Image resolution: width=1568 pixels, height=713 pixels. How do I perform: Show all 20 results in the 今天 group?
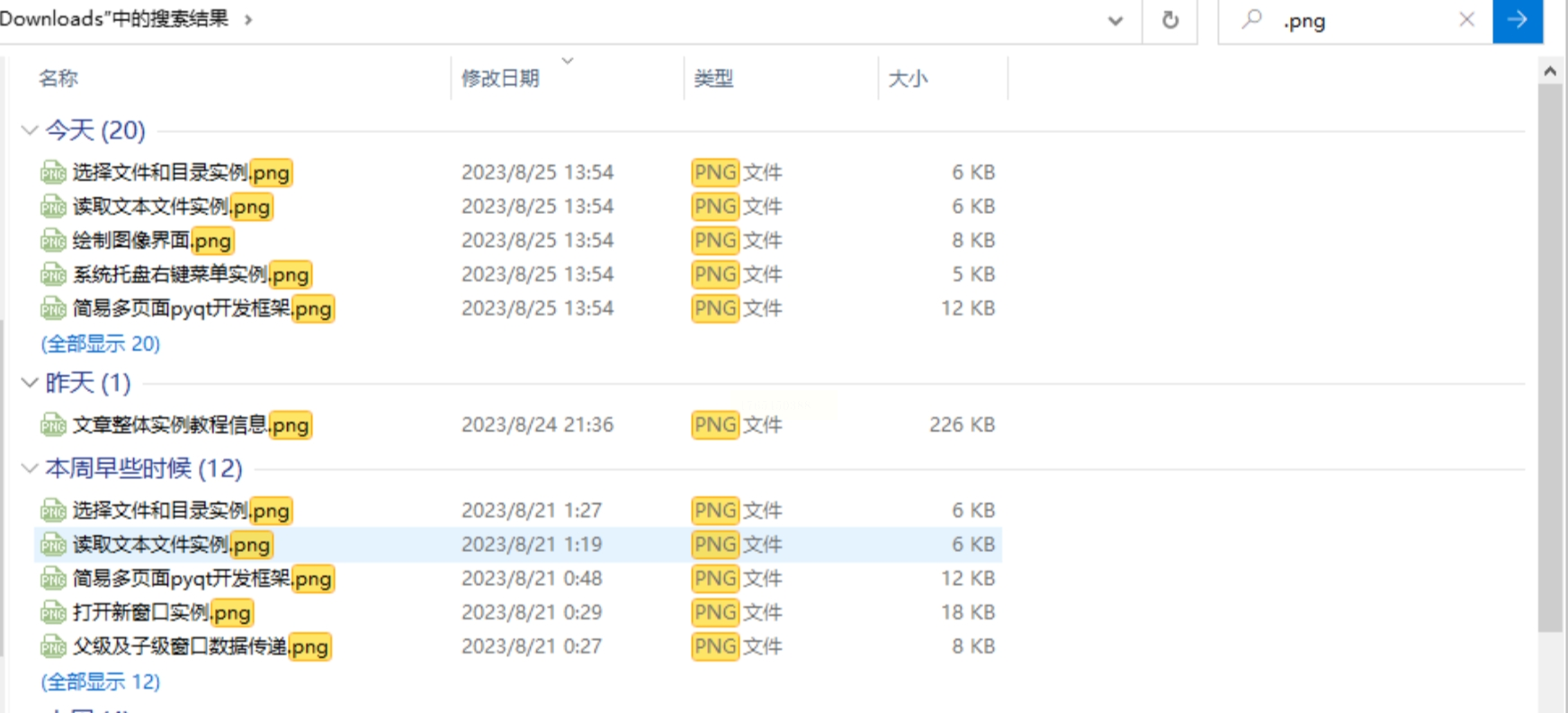pyautogui.click(x=101, y=344)
